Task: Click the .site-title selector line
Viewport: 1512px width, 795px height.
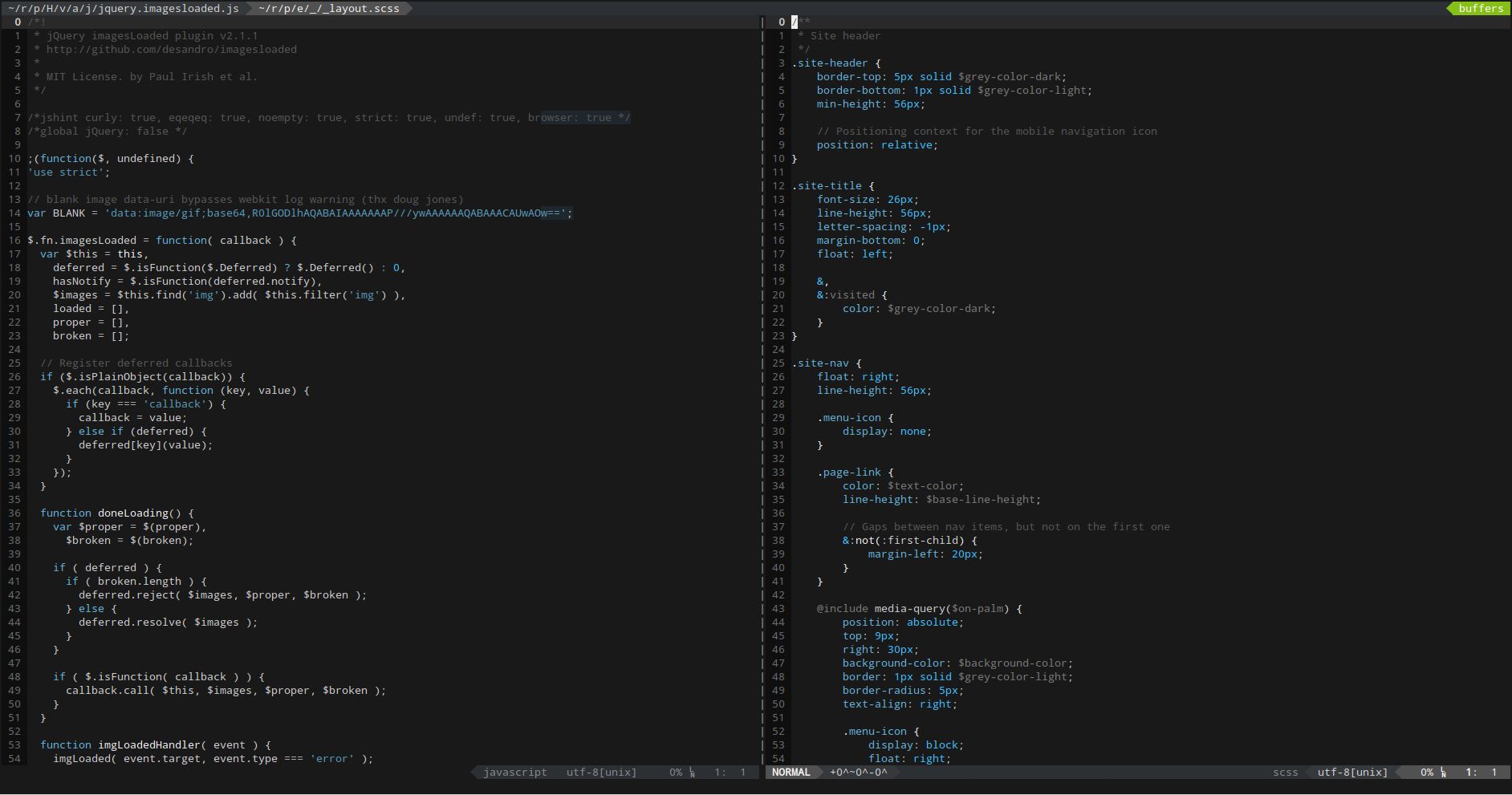Action: [833, 185]
